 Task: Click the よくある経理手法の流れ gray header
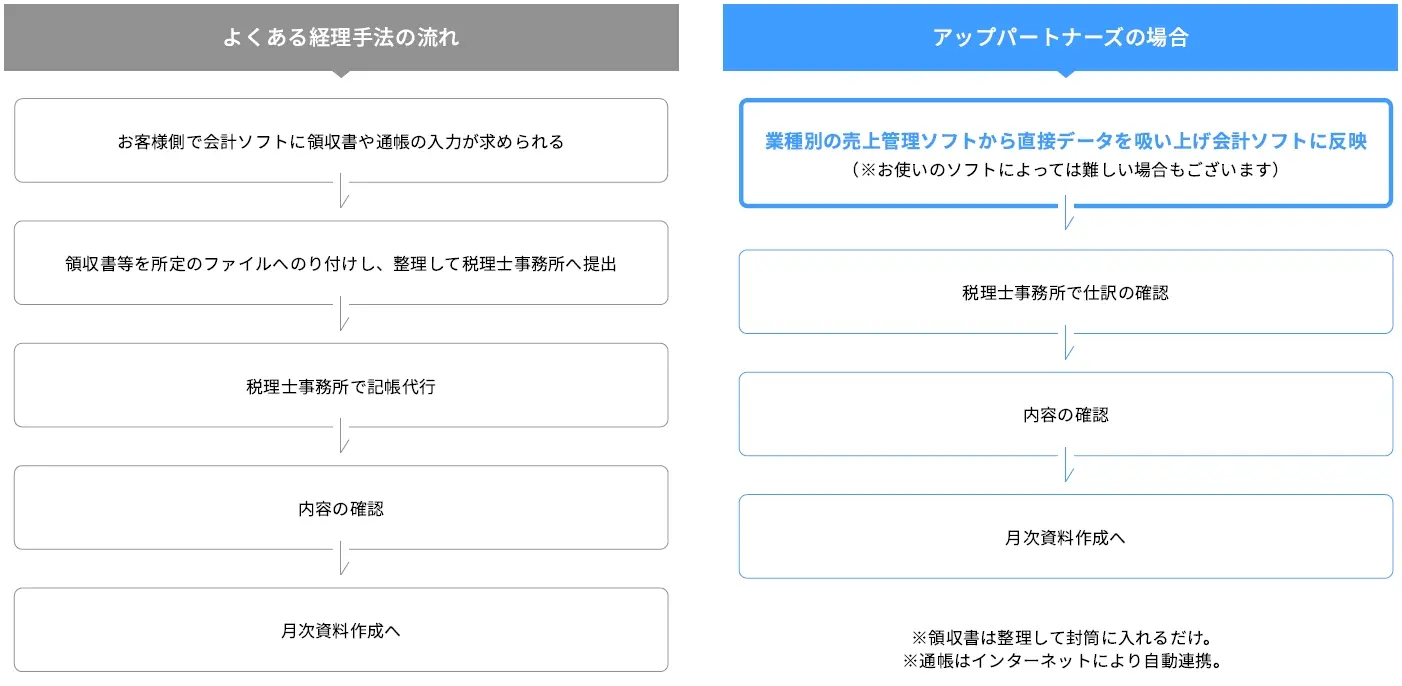[x=341, y=38]
